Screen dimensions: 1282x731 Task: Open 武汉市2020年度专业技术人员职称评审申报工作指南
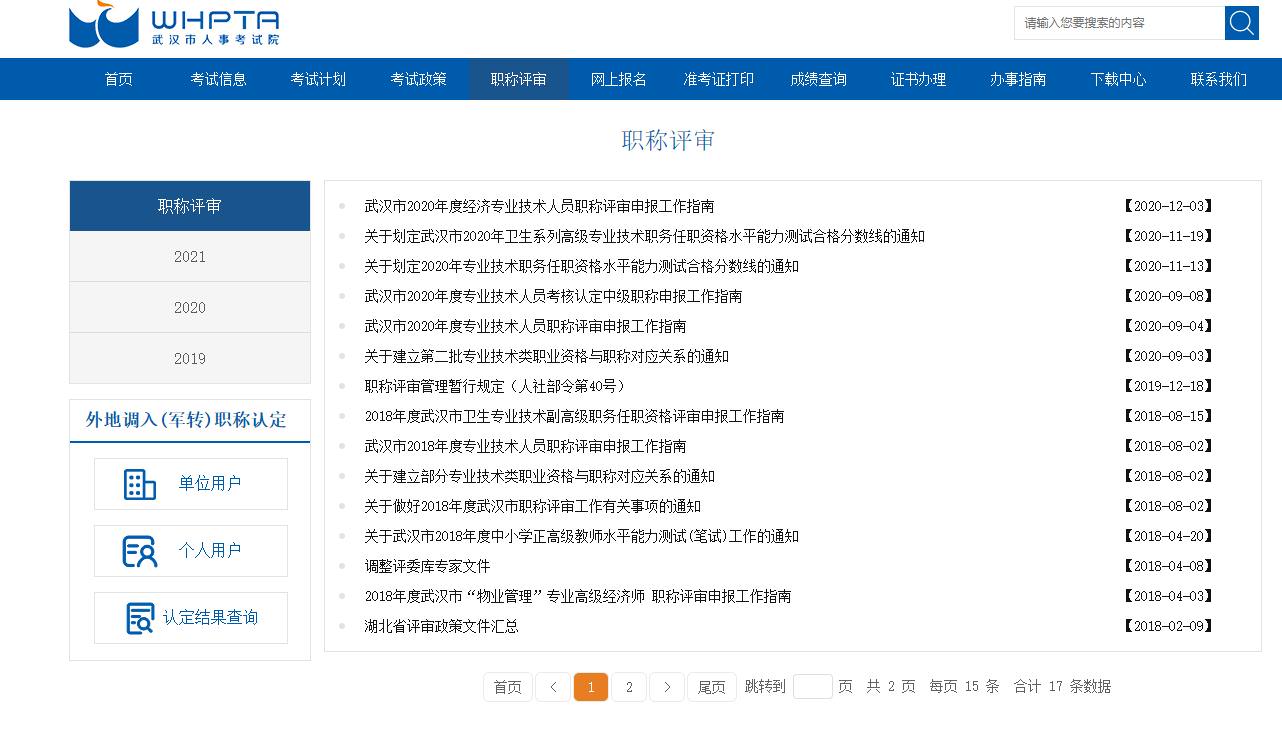[x=525, y=326]
